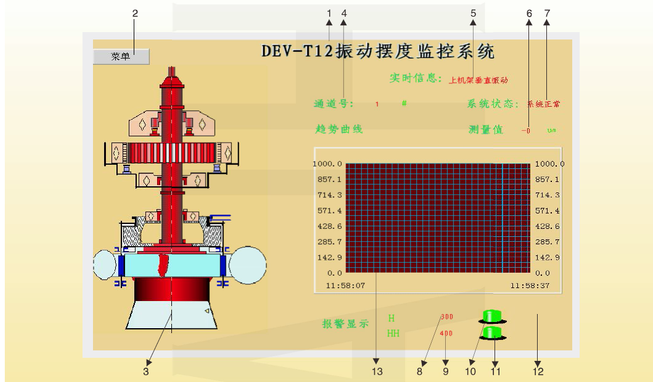
Task: Click the 上机架垂直振动 real-time info text
Action: [479, 80]
